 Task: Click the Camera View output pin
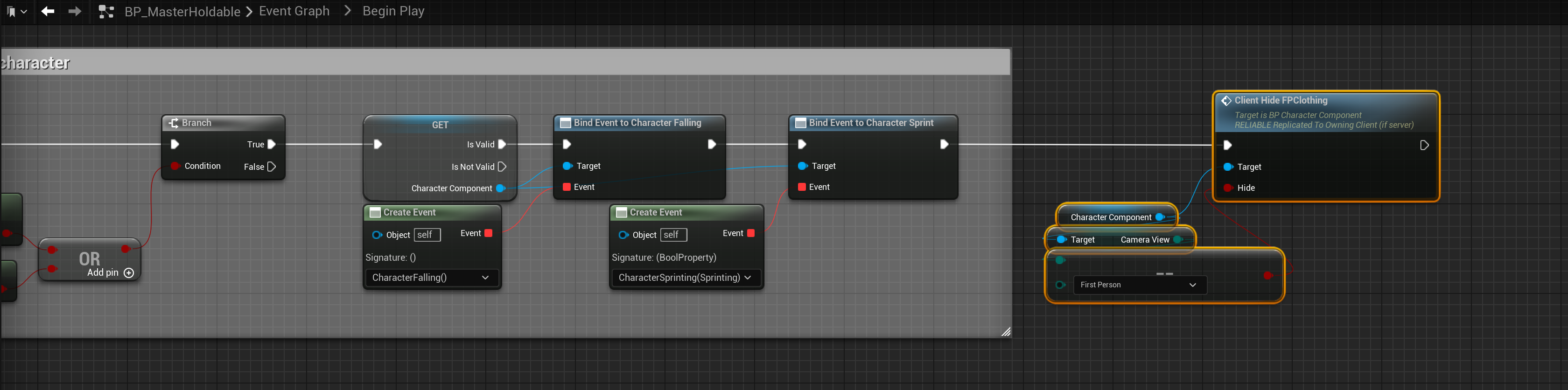[x=1177, y=240]
